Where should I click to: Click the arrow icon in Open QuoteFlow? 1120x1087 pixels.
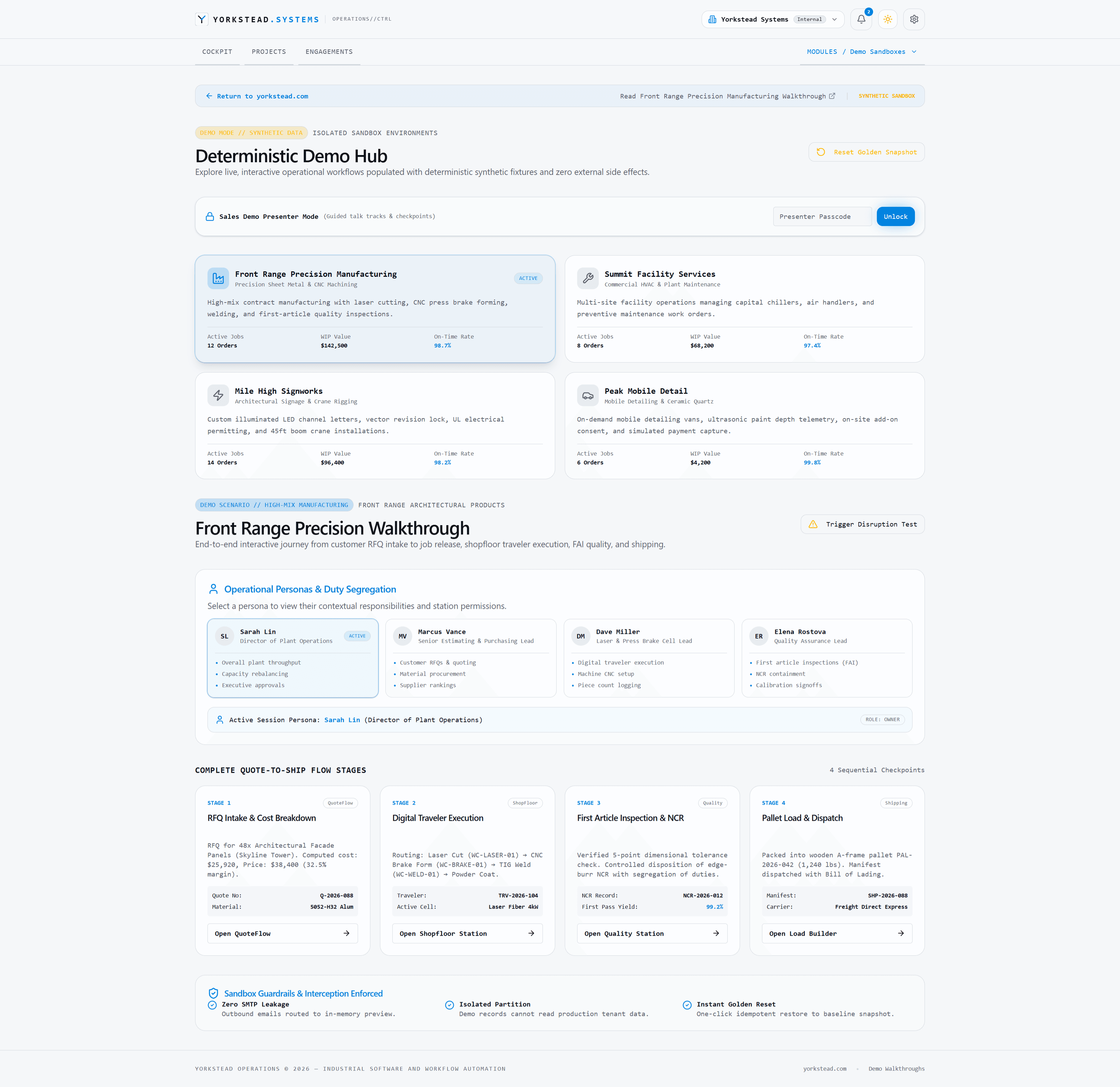[346, 933]
